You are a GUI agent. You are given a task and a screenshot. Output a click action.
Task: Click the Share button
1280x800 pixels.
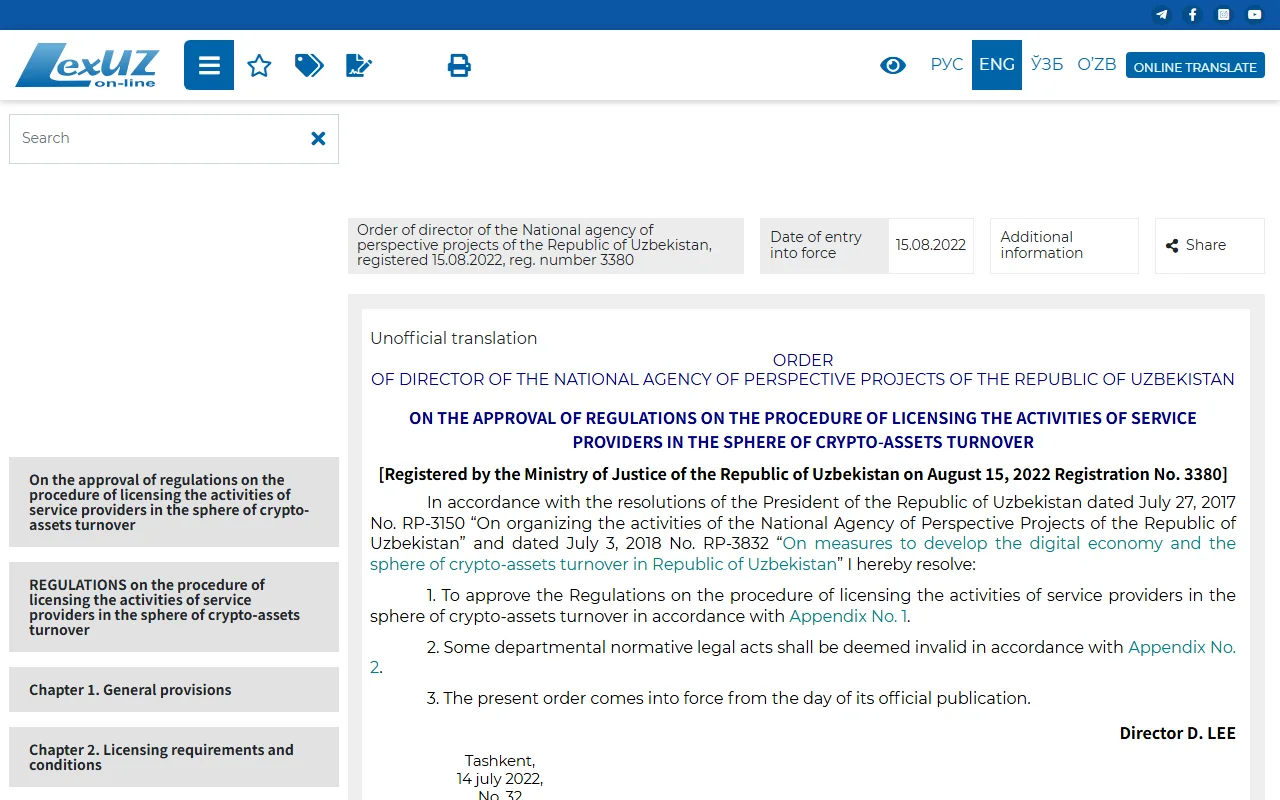tap(1209, 246)
